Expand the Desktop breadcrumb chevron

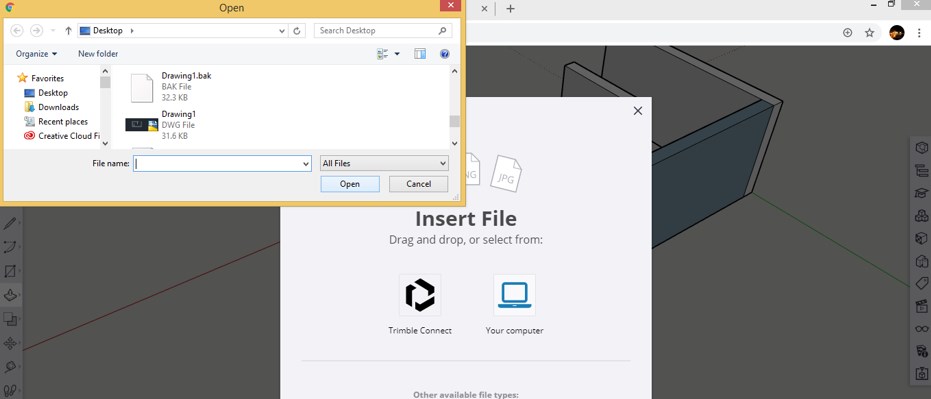point(132,30)
